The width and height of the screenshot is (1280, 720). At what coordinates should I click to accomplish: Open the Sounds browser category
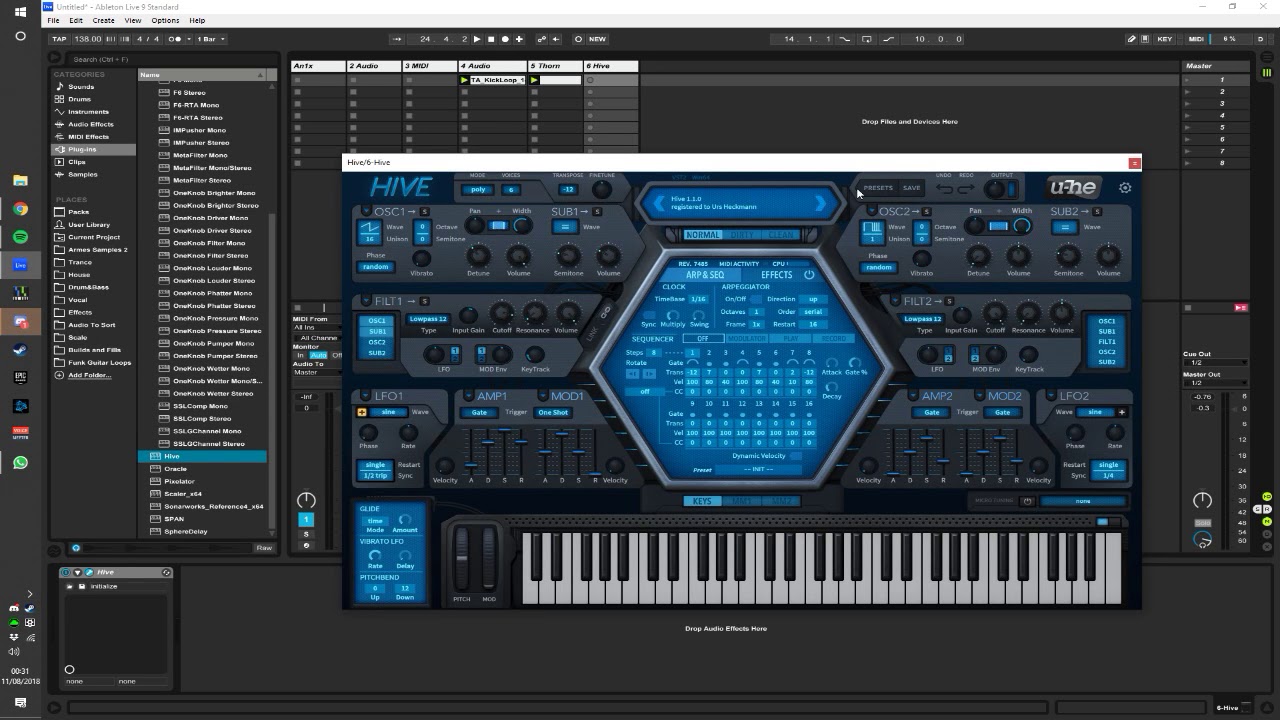[x=81, y=87]
